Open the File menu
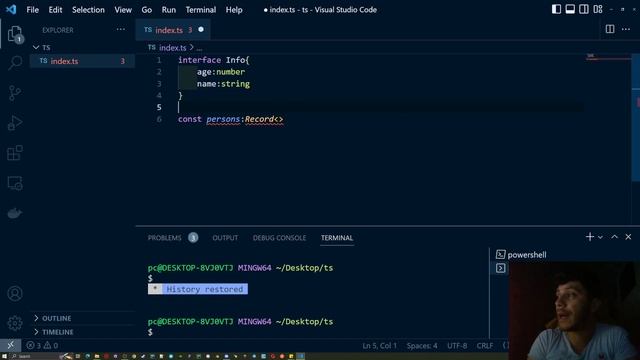The image size is (640, 360). (x=32, y=10)
